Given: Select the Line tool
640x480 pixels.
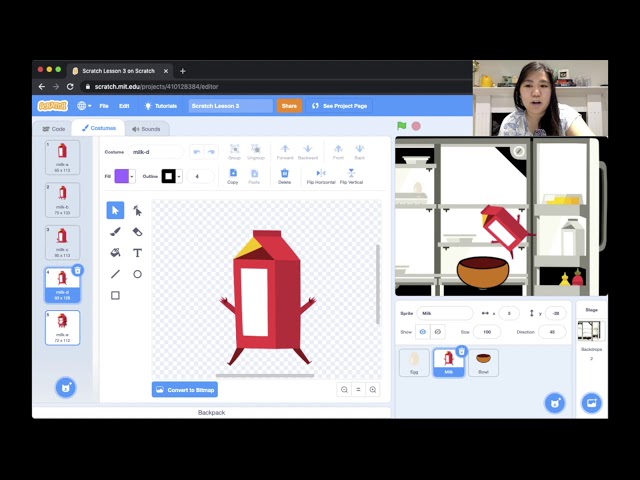Looking at the screenshot, I should point(115,274).
